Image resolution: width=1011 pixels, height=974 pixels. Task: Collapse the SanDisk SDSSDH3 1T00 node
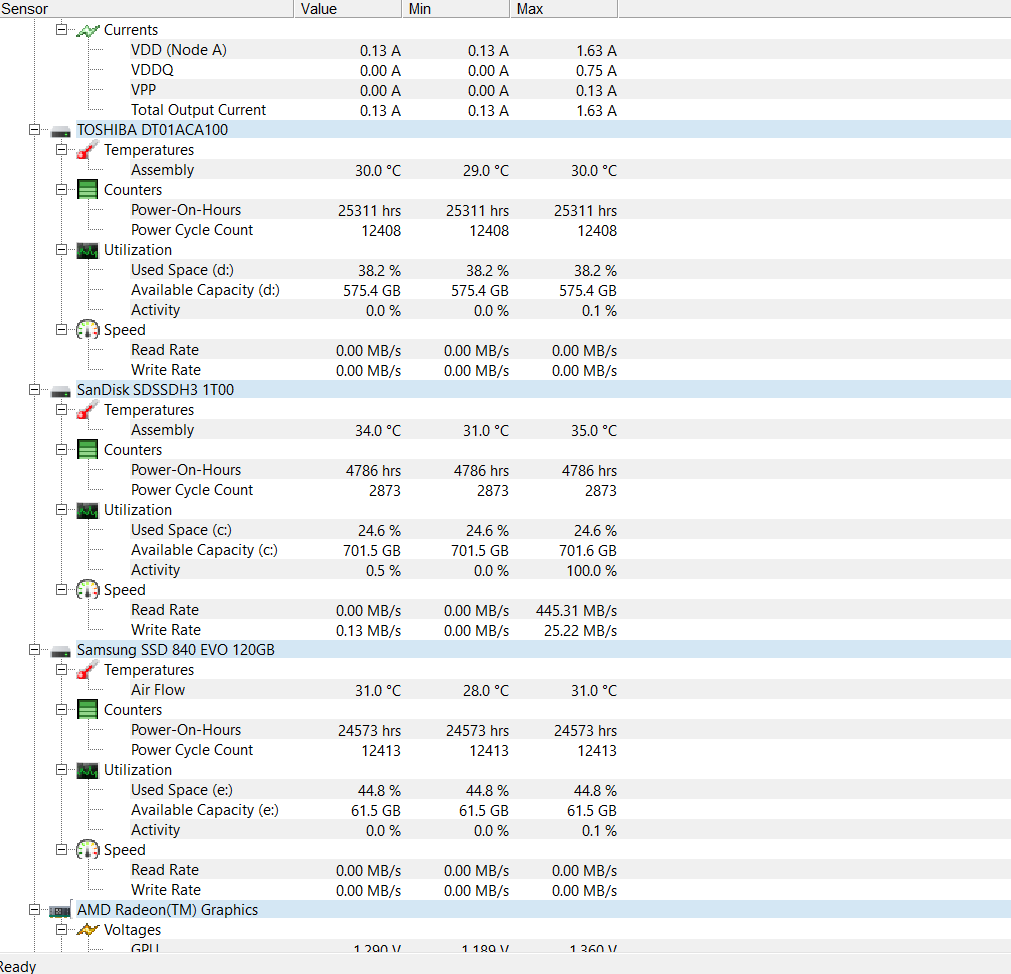(34, 389)
